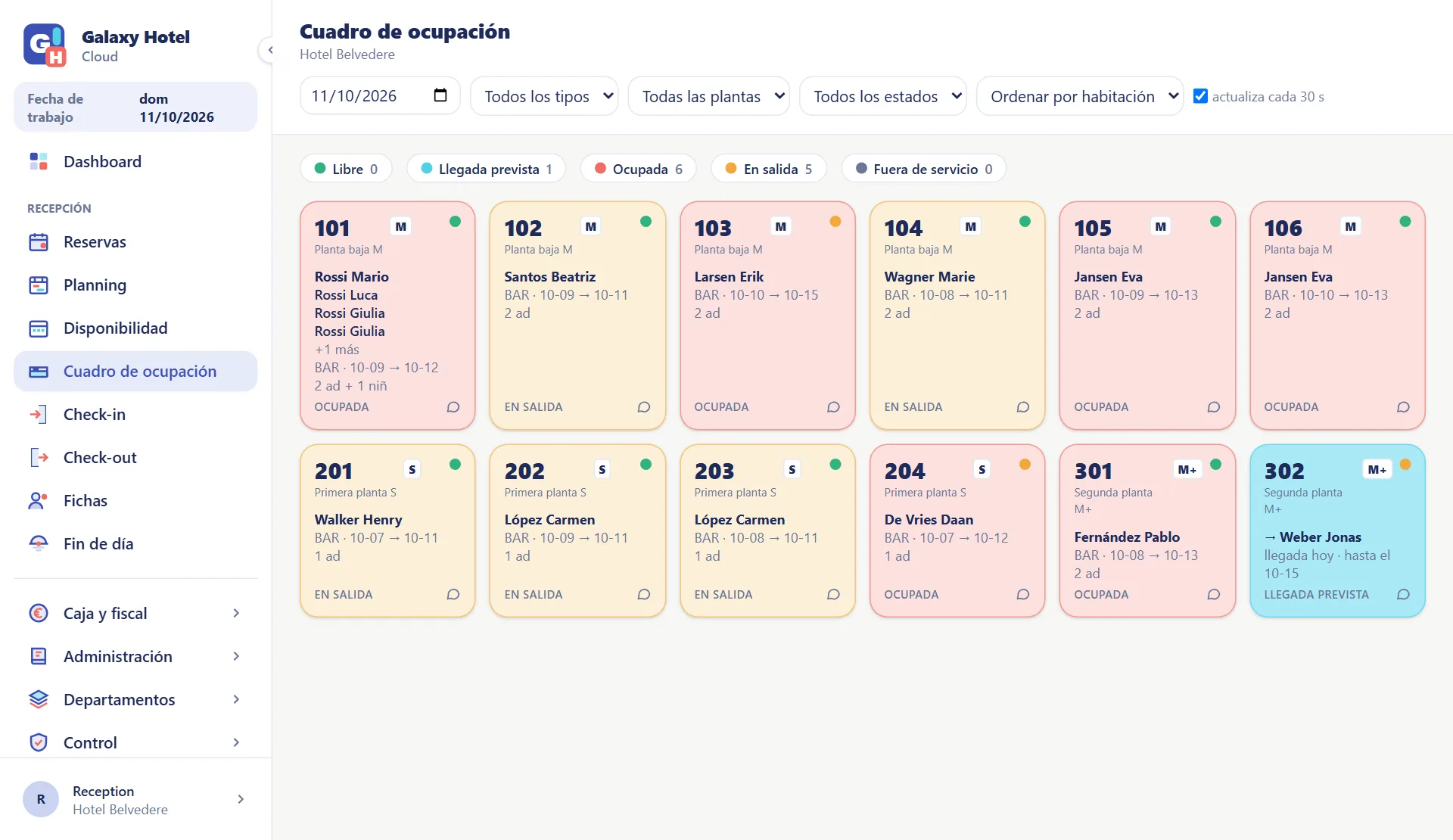Click the green status dot on room 104
The image size is (1453, 840).
(x=1025, y=222)
